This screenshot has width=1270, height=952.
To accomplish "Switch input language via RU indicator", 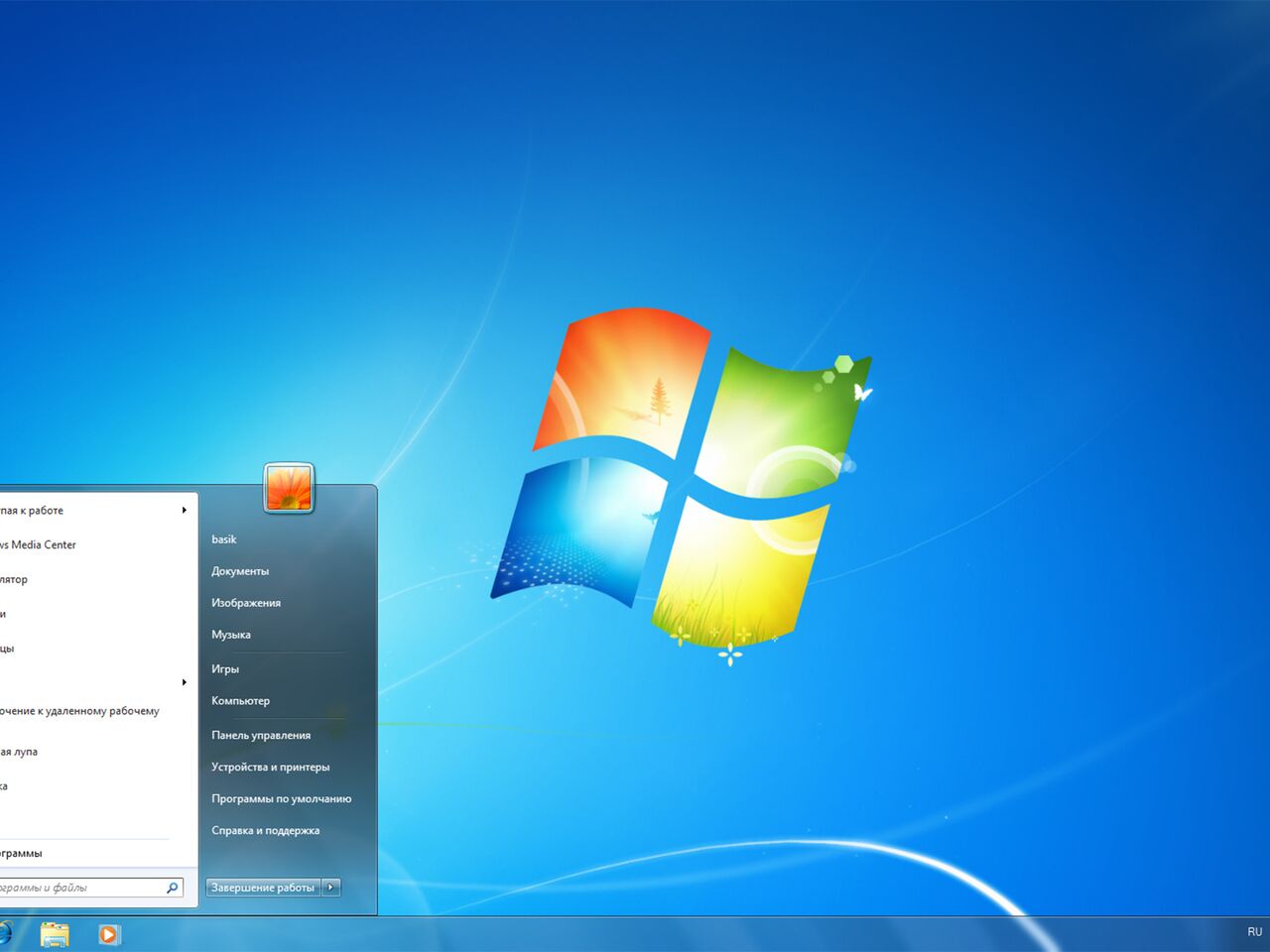I will coord(1255,932).
